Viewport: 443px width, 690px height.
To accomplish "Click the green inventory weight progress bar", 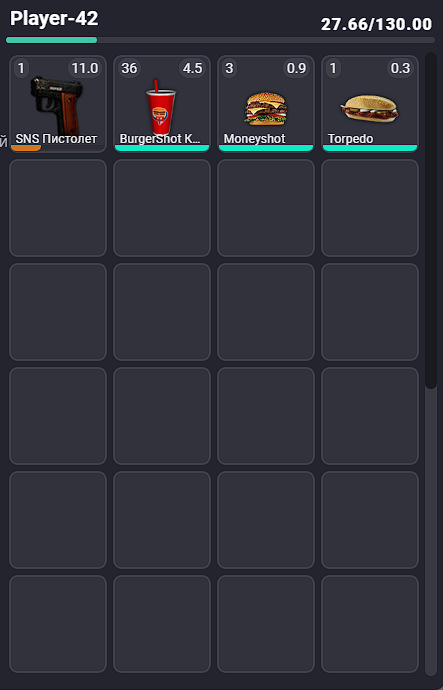I will pyautogui.click(x=51, y=40).
